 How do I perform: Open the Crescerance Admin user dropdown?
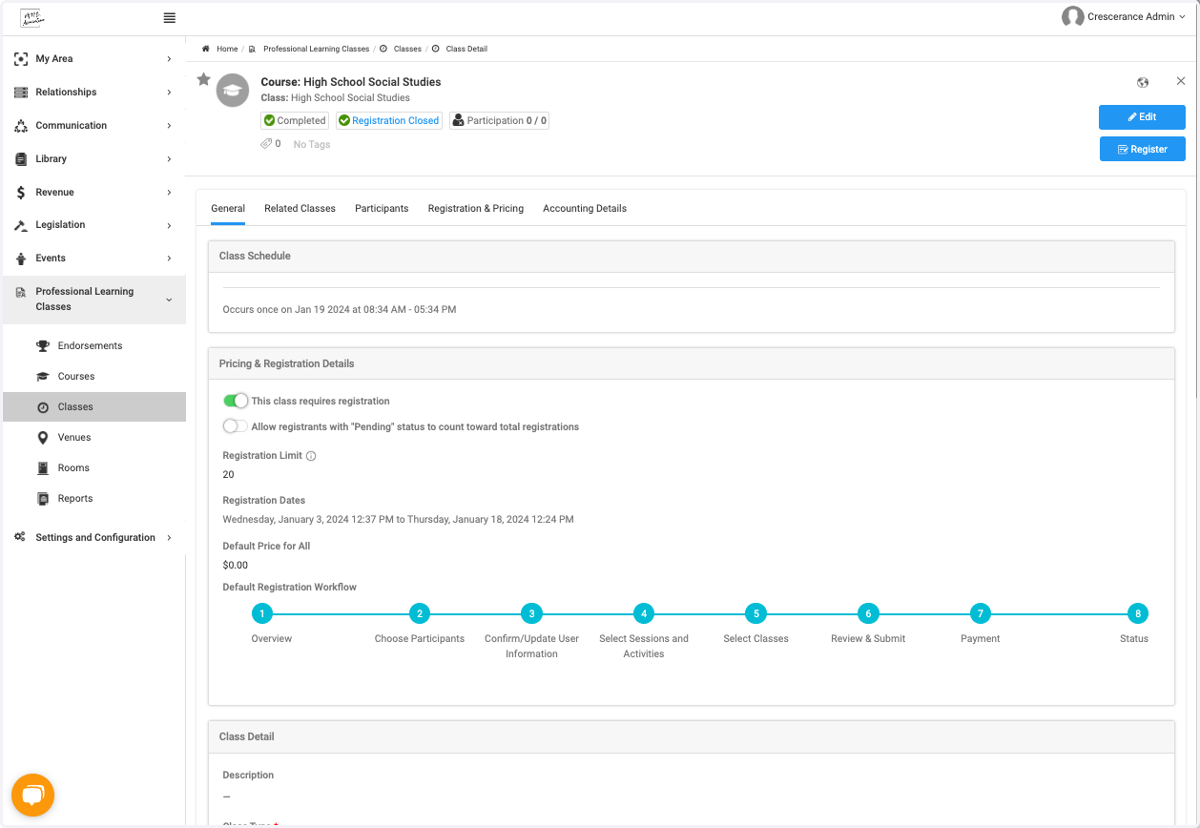point(1124,17)
